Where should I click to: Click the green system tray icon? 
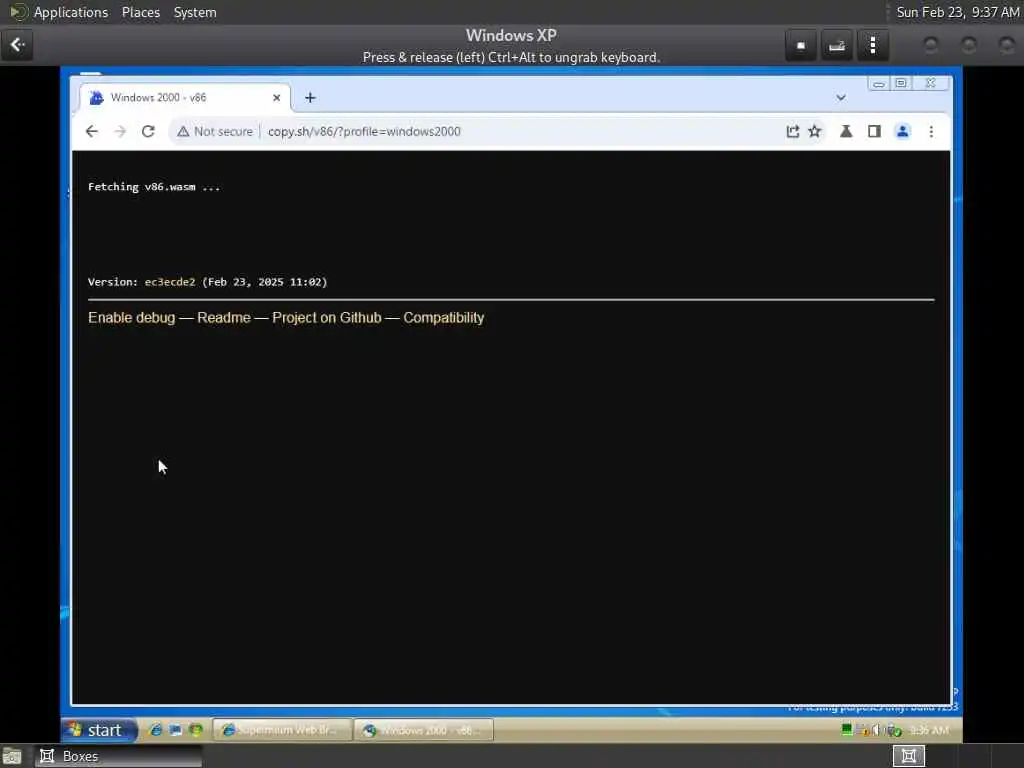click(846, 730)
